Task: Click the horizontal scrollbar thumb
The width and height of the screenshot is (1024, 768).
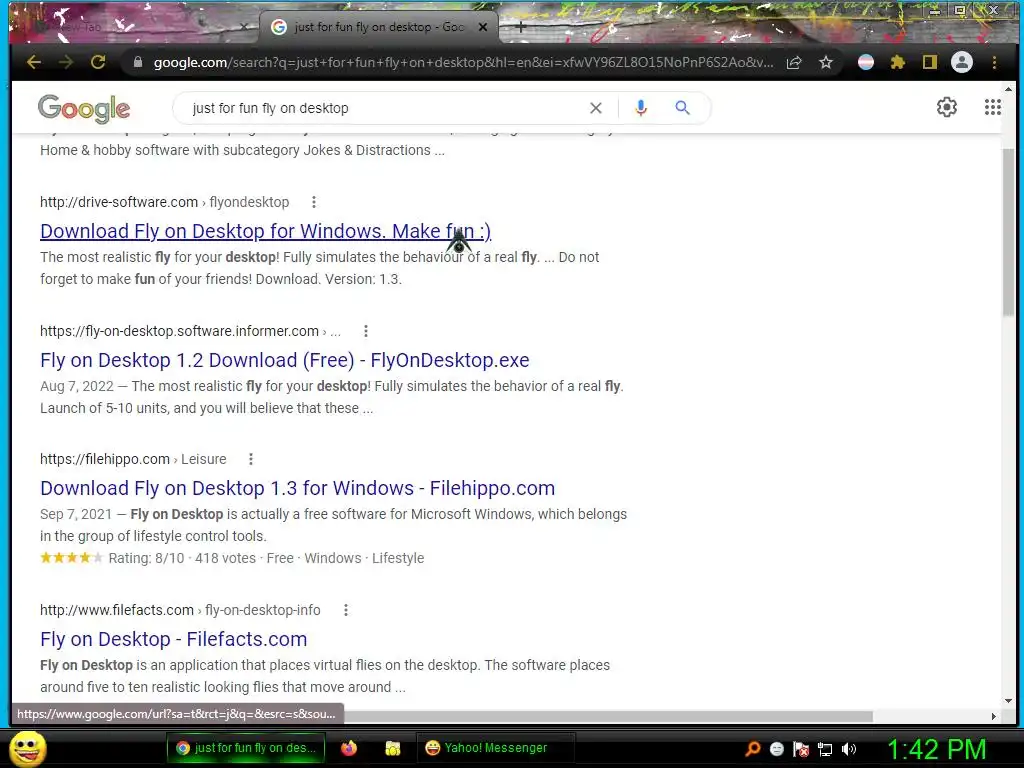Action: (607, 716)
